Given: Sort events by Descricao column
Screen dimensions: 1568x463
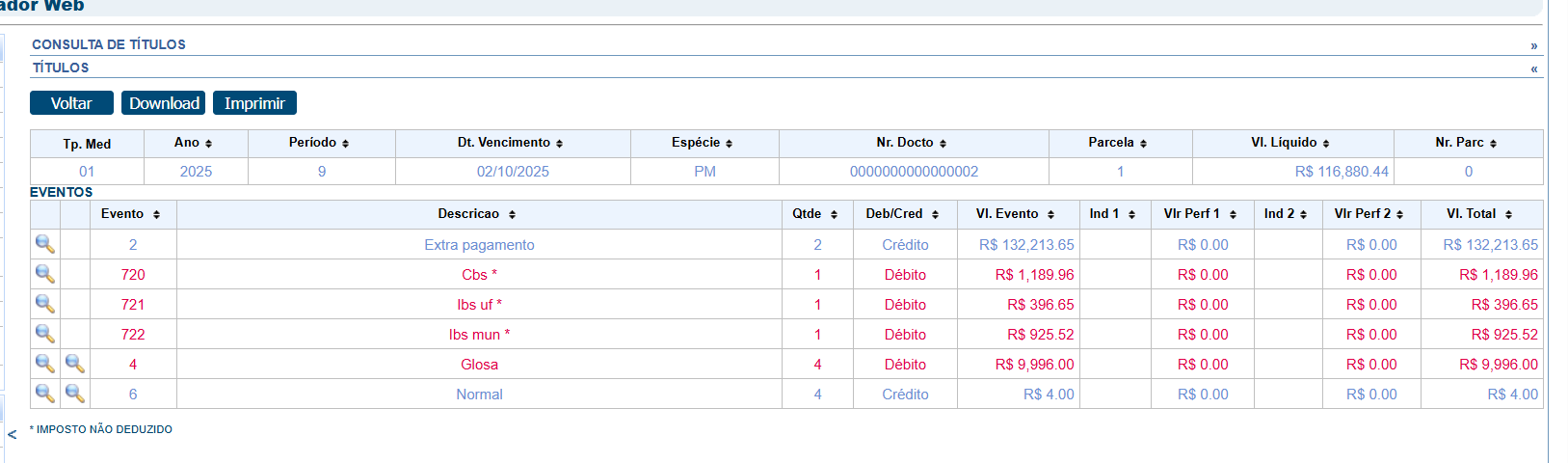Looking at the screenshot, I should [x=512, y=214].
